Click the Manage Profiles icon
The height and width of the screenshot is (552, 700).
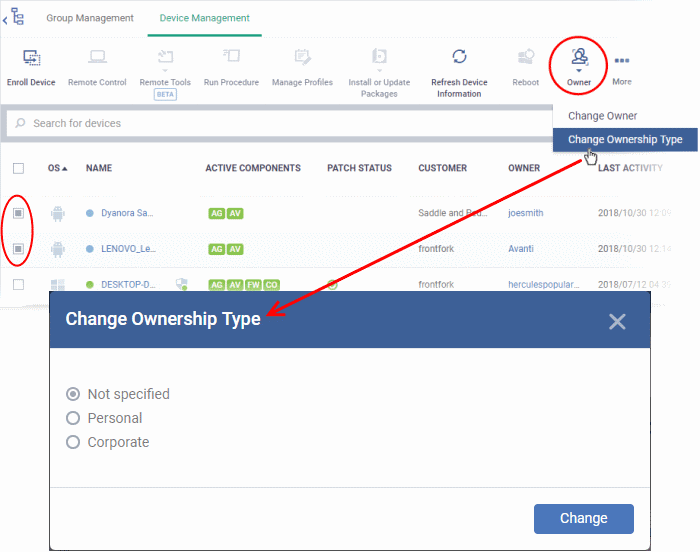coord(303,57)
